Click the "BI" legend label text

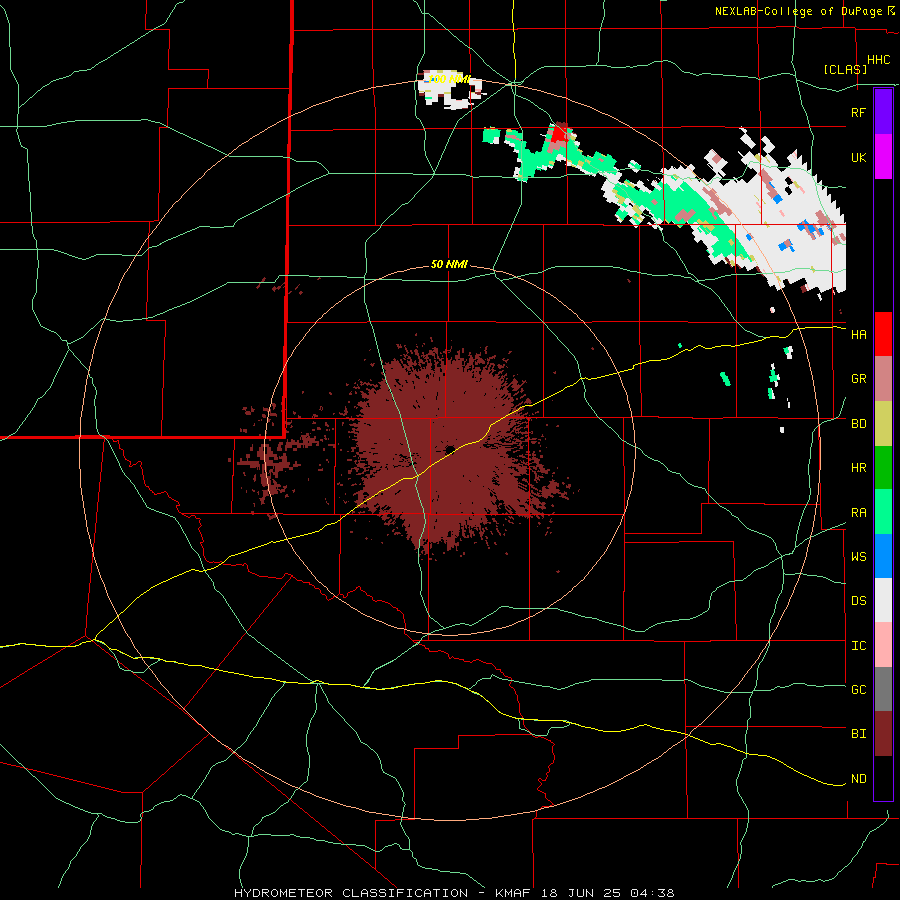click(858, 734)
